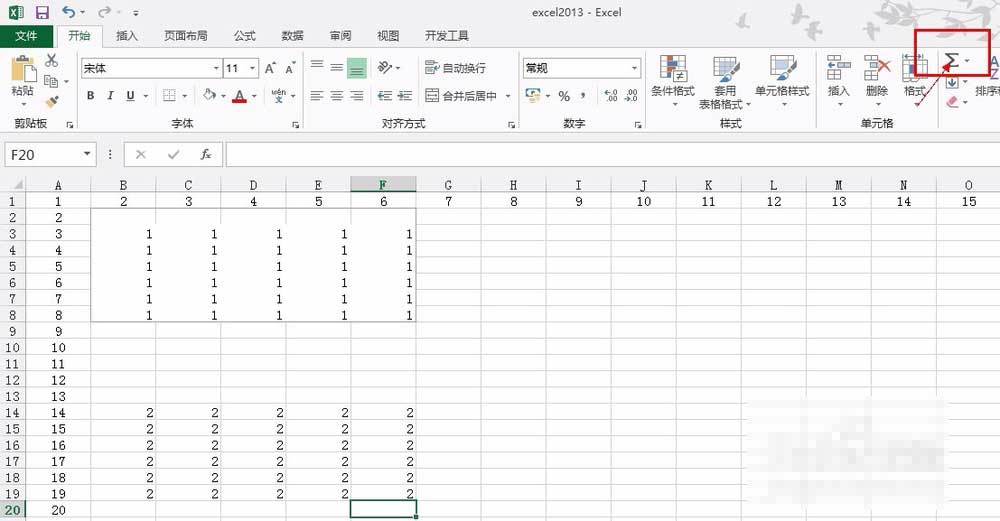This screenshot has height=521, width=1000.
Task: Click the Name Box showing F20
Action: 44,155
